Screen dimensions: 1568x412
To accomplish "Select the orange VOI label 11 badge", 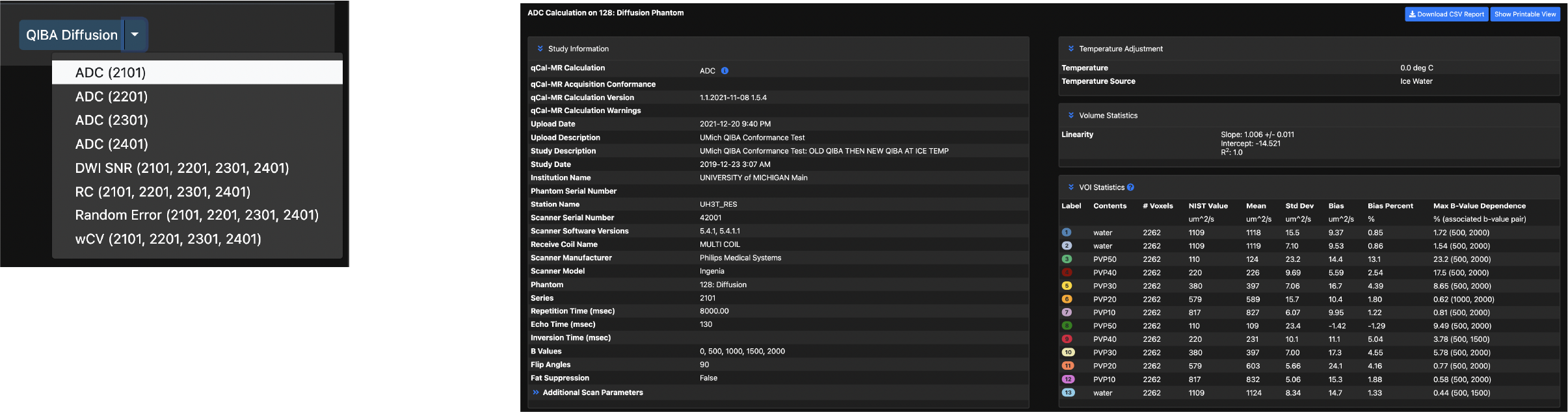I will tap(1068, 366).
